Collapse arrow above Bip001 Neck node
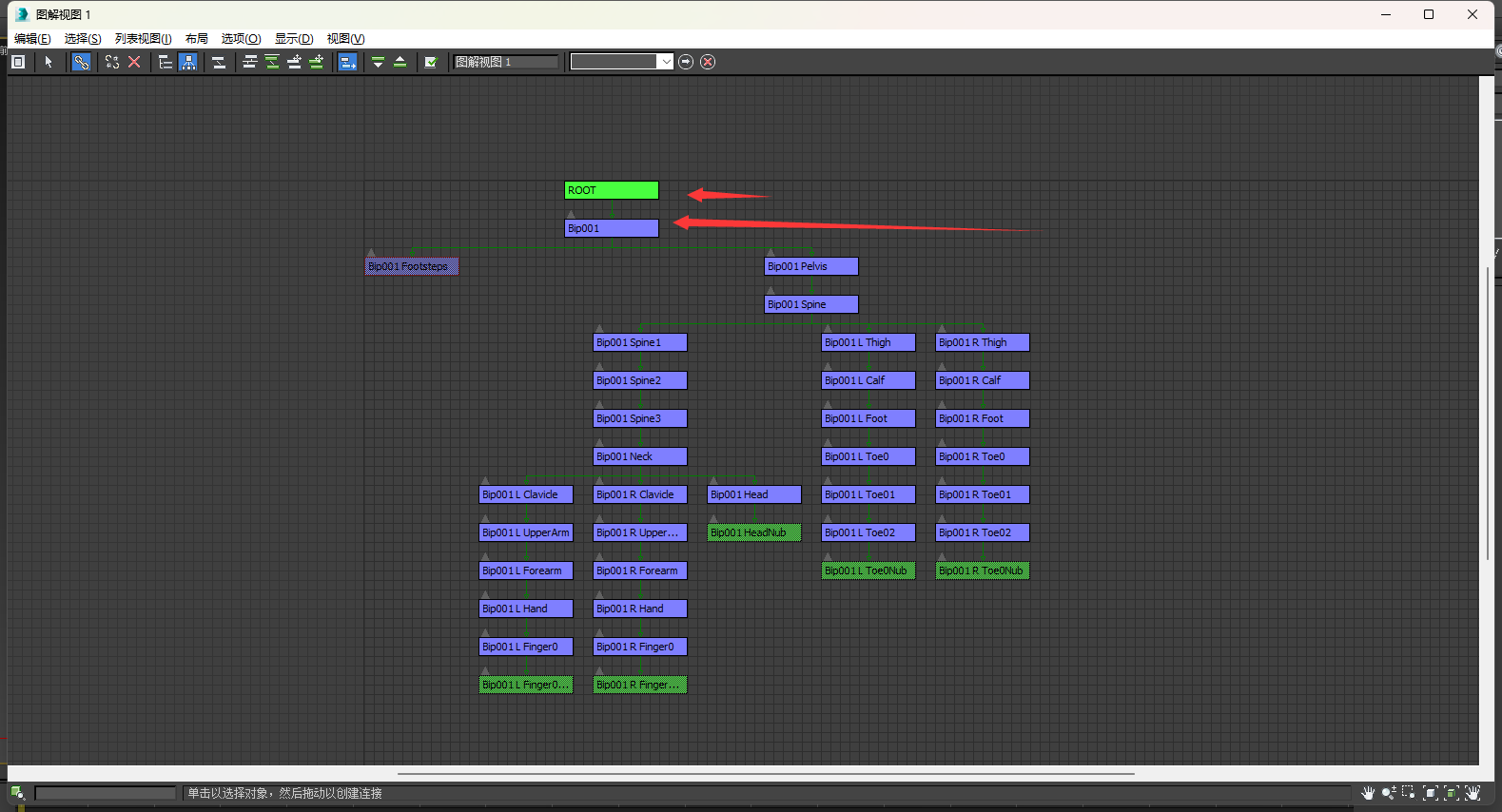This screenshot has height=812, width=1502. tap(599, 443)
